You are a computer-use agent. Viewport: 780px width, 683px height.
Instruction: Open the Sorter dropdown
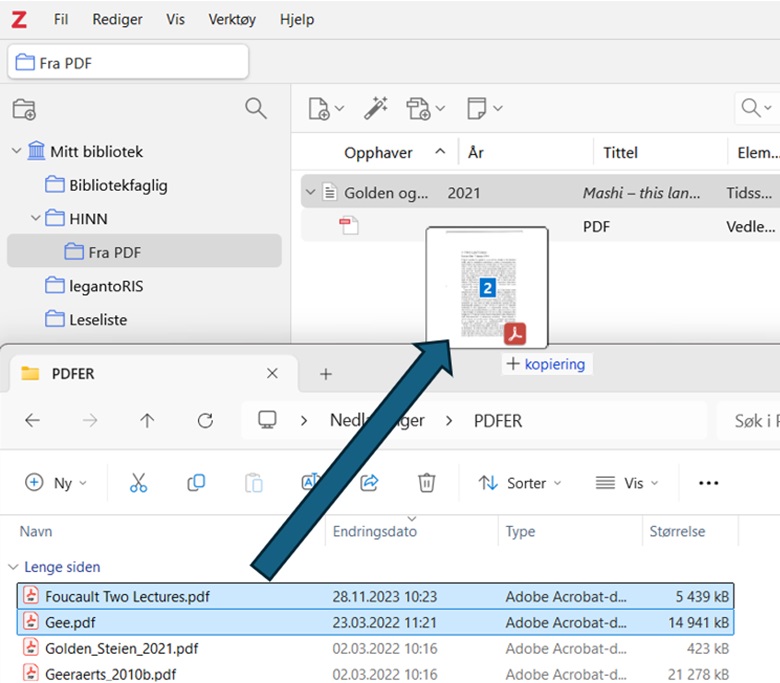[520, 483]
